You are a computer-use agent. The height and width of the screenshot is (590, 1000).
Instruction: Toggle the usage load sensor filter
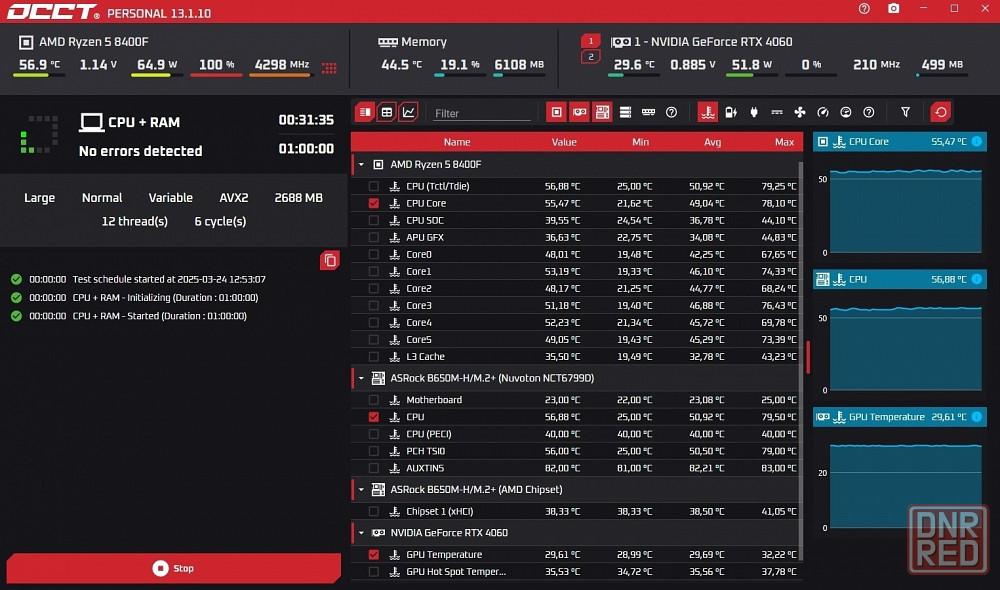click(x=846, y=112)
